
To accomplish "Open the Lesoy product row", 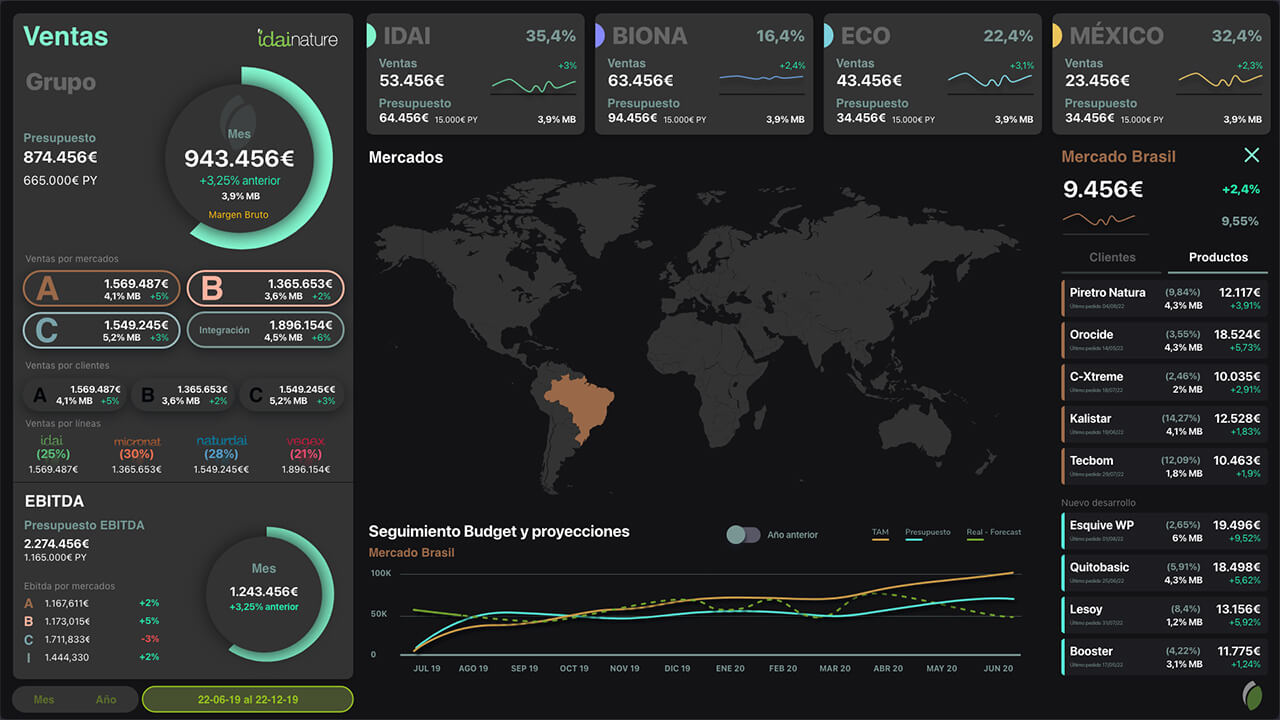I will 1164,614.
